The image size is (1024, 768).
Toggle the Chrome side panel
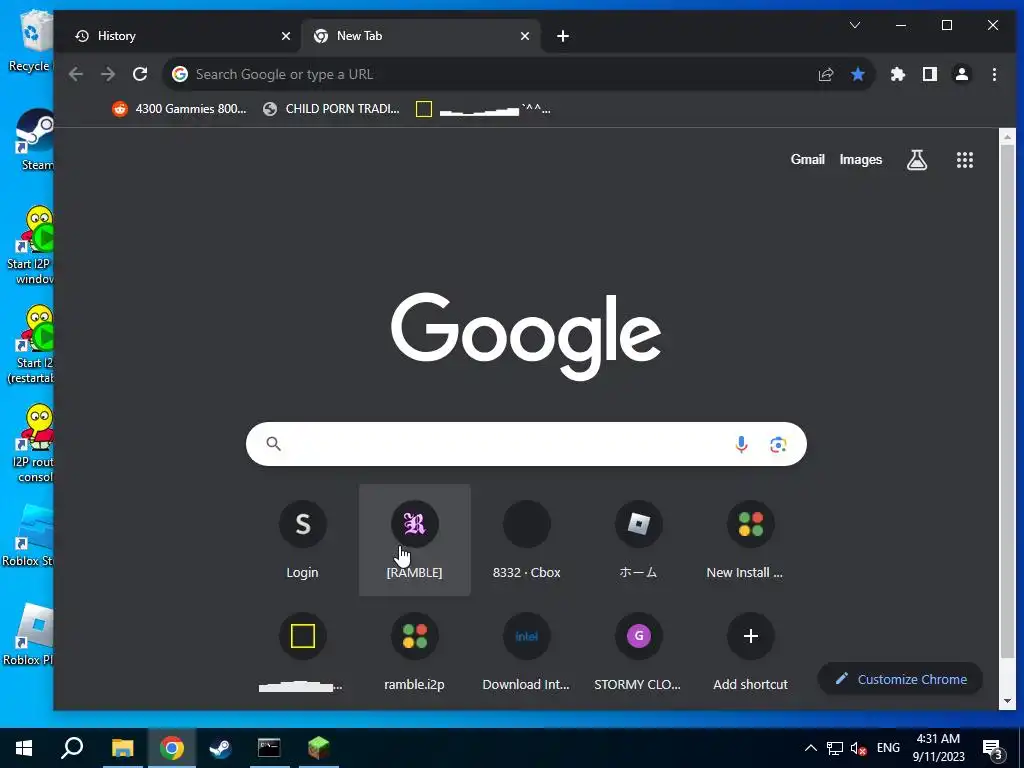click(x=930, y=74)
